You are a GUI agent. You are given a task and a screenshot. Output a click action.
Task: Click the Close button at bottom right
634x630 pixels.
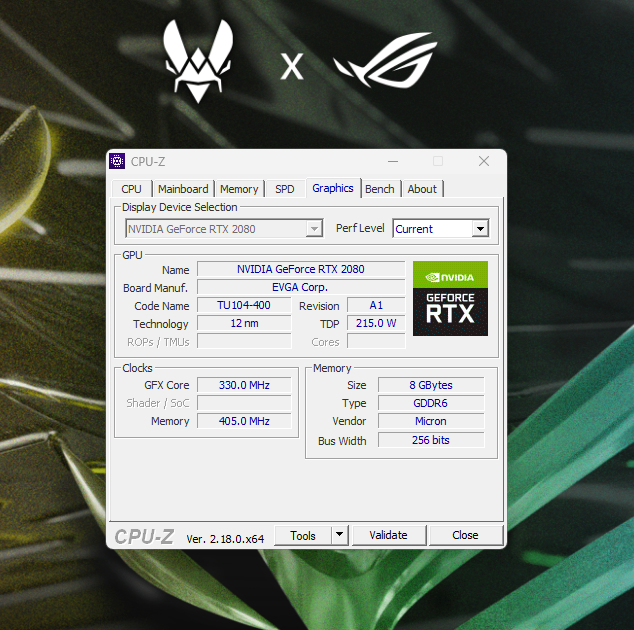[465, 535]
